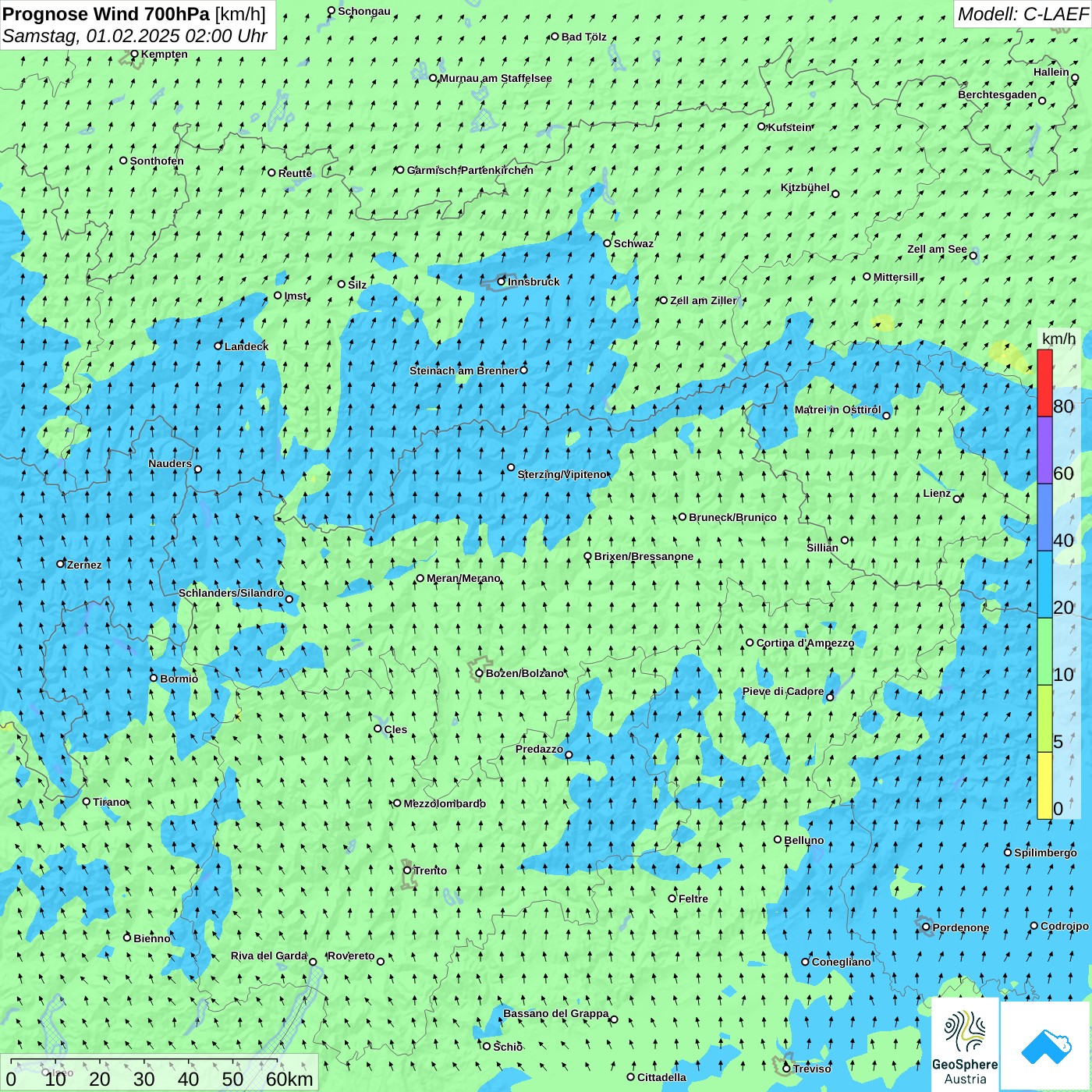Viewport: 1092px width, 1092px height.
Task: Click the Mezzolombardo label
Action: click(x=445, y=803)
